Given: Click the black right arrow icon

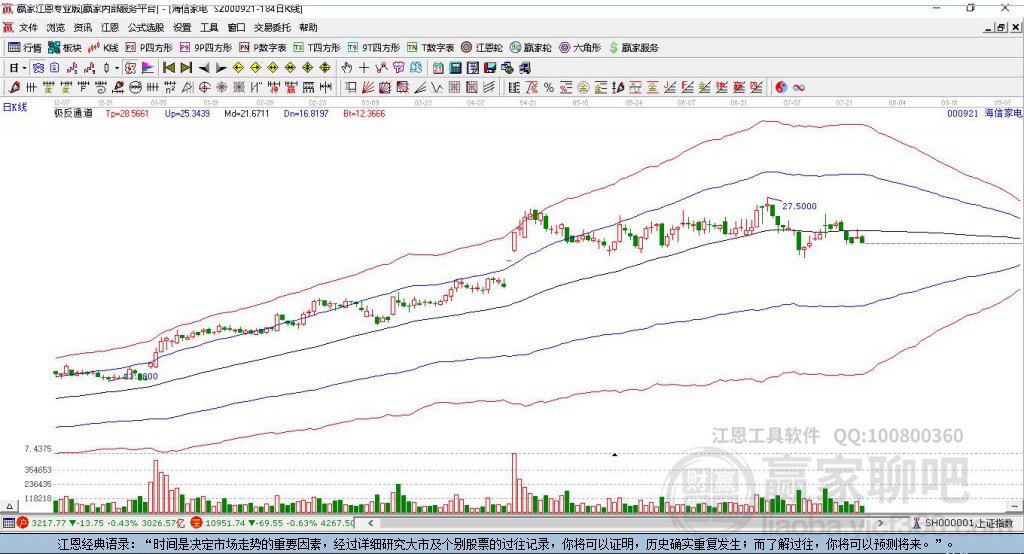Looking at the screenshot, I should coord(221,68).
